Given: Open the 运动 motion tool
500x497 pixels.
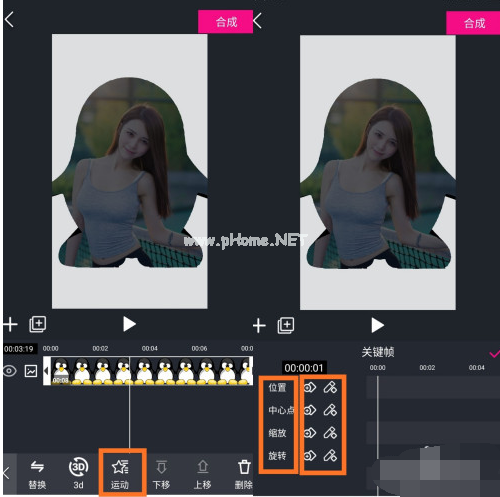Looking at the screenshot, I should [x=120, y=474].
